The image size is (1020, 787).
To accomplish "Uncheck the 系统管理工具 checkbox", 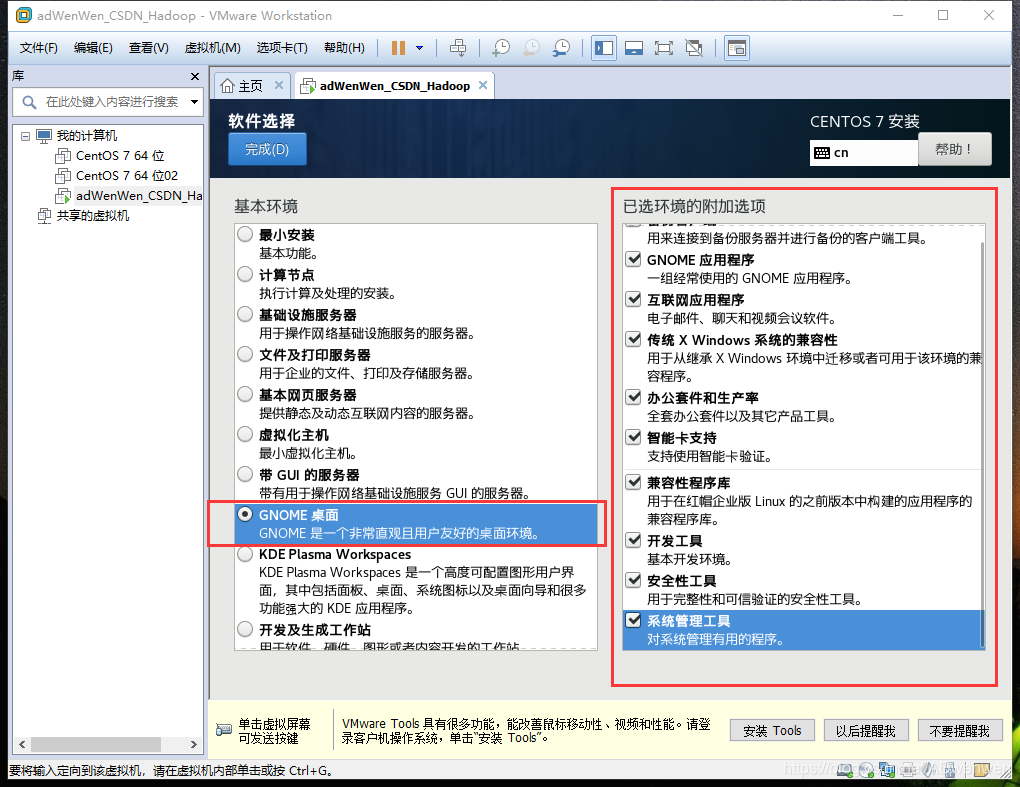I will [x=633, y=620].
